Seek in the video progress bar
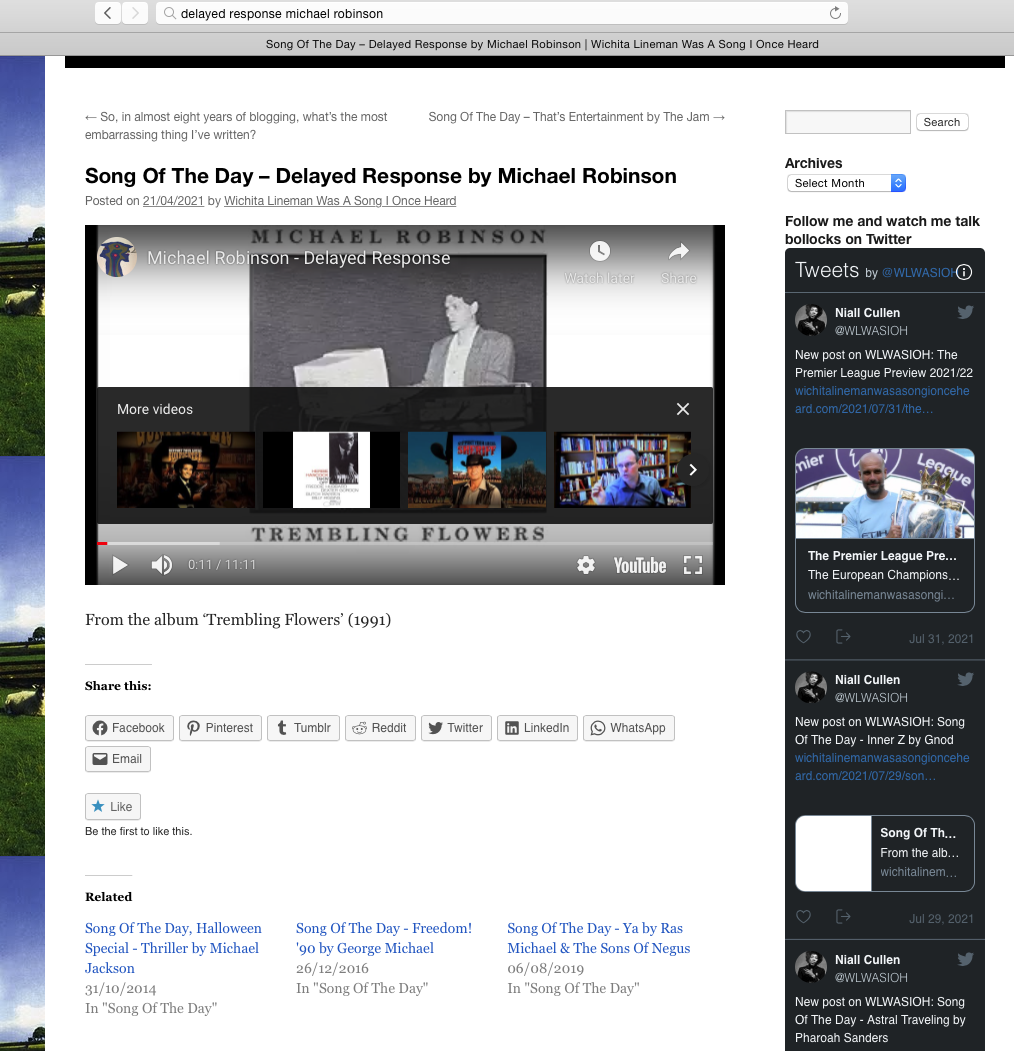The width and height of the screenshot is (1014, 1051). (x=405, y=543)
